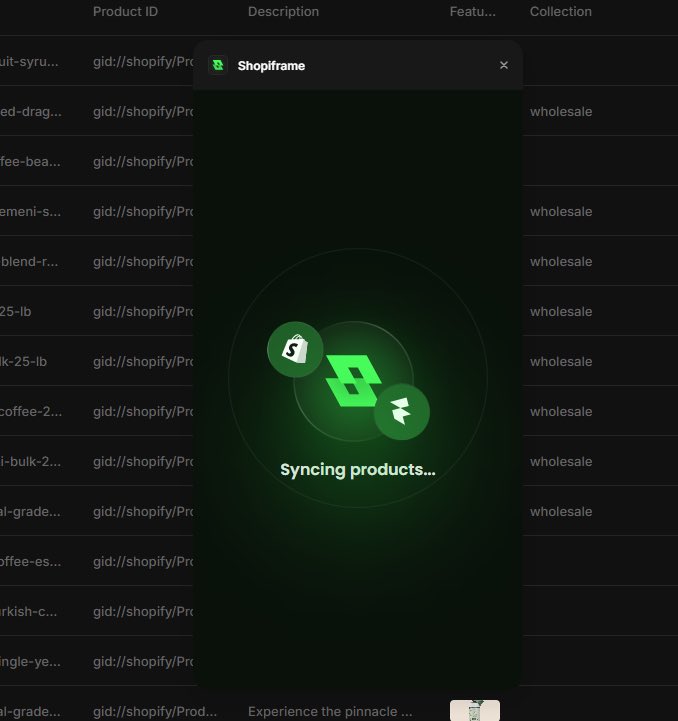Click the Framer logo icon

(x=402, y=412)
